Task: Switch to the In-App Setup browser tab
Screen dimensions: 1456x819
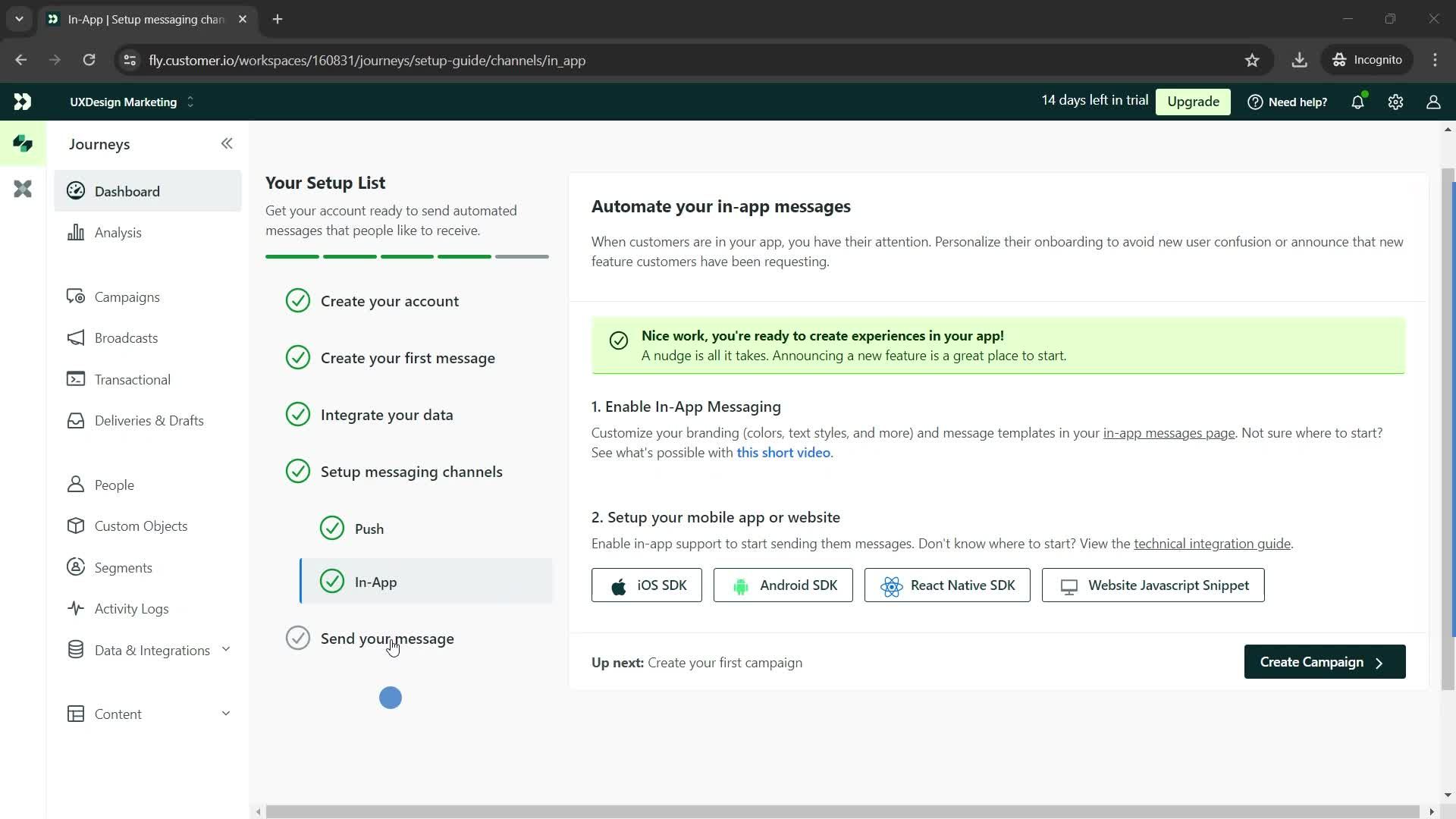Action: 146,19
